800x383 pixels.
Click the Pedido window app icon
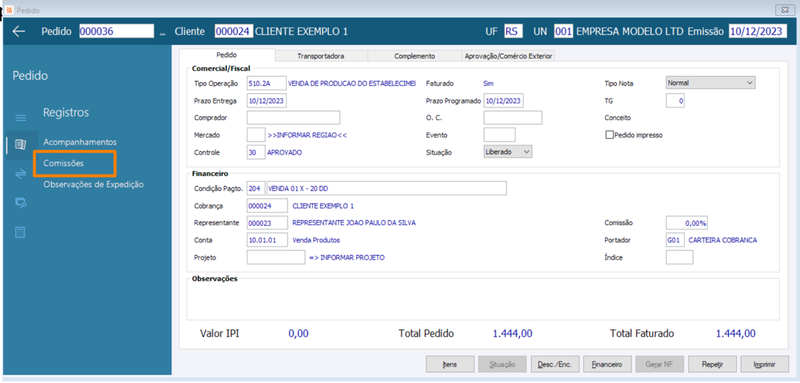click(x=8, y=10)
